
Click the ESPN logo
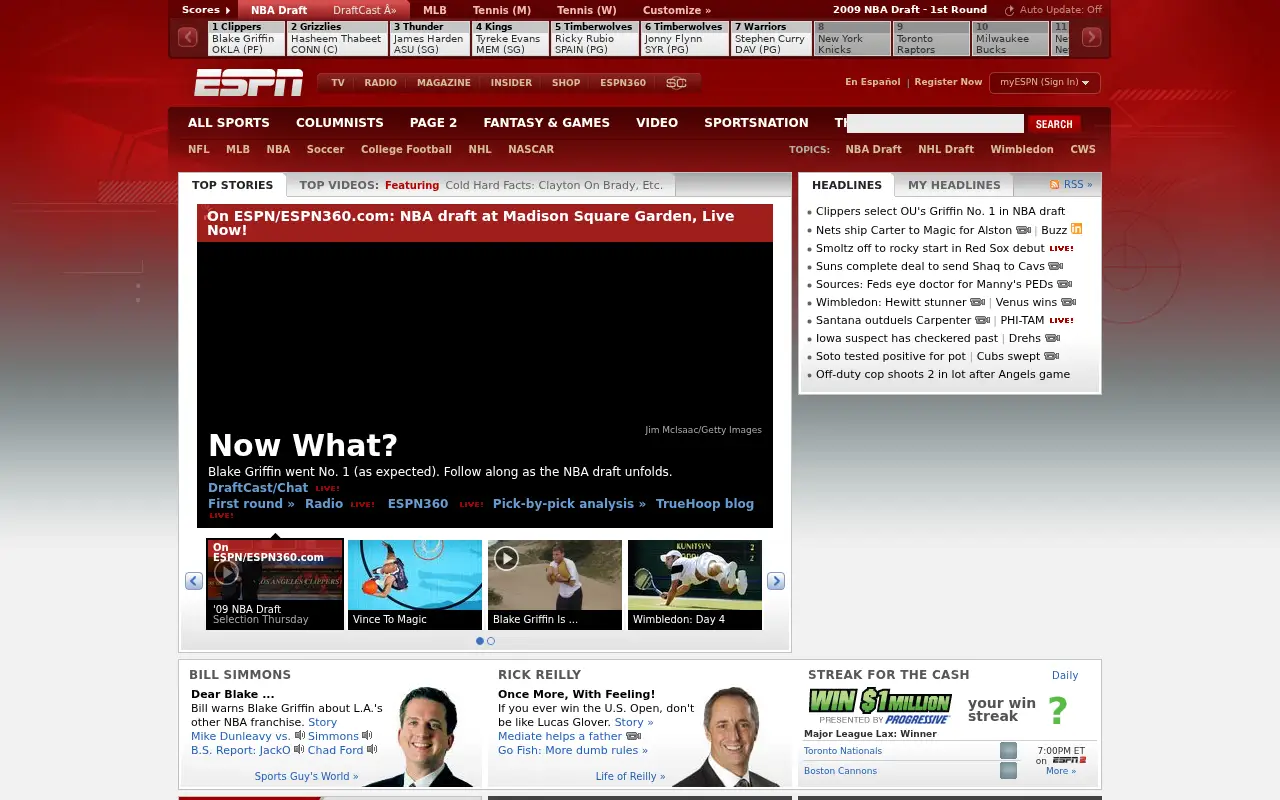(248, 83)
